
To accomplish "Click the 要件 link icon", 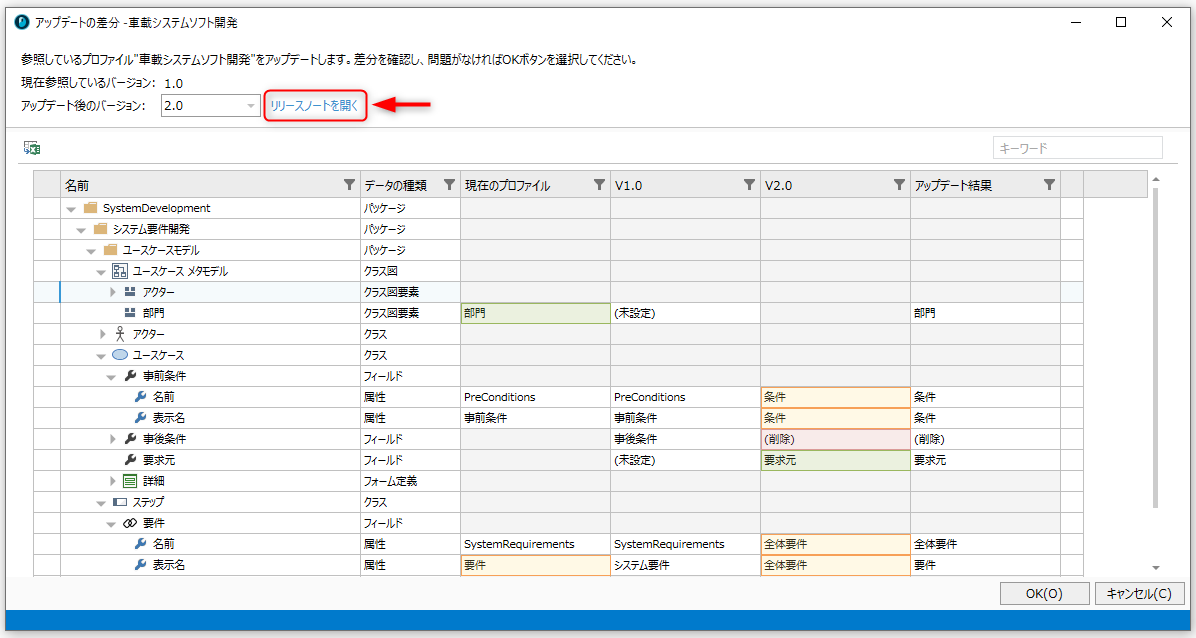I will [x=130, y=524].
